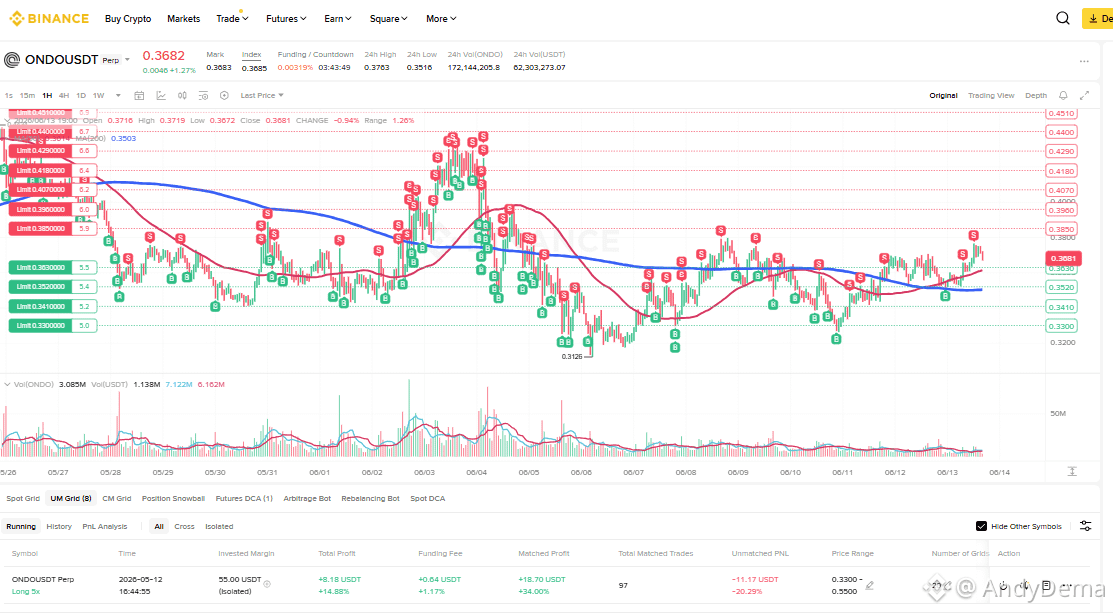Click the ONDO coin icon beside ONDOUSDT
This screenshot has width=1113, height=613.
pos(12,60)
